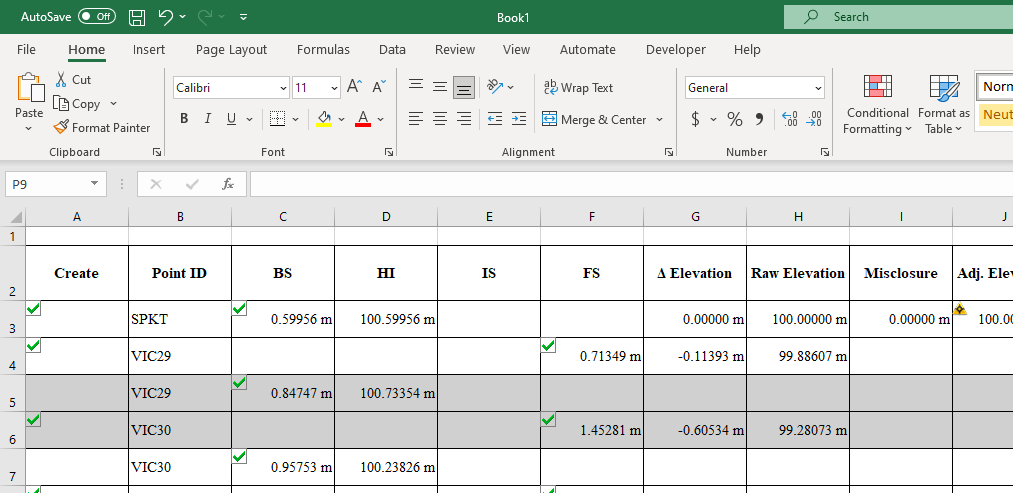The height and width of the screenshot is (493, 1013).
Task: Toggle the checkbox in VIC29 FS cell
Action: [548, 346]
